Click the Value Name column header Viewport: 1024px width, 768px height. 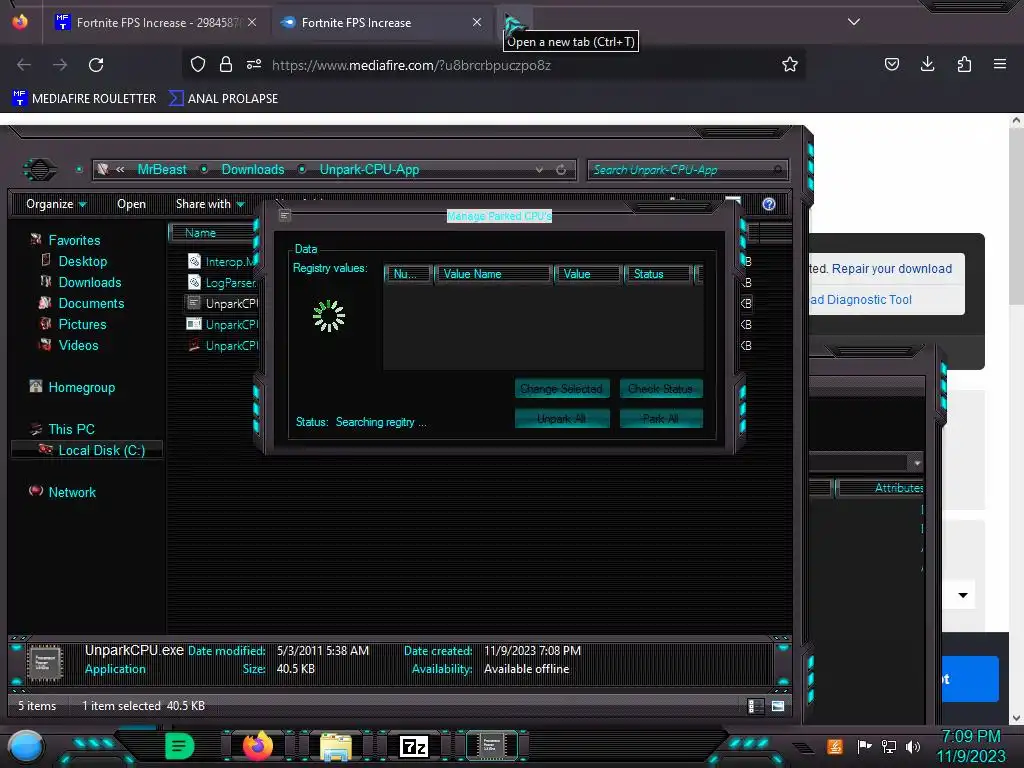pos(494,274)
